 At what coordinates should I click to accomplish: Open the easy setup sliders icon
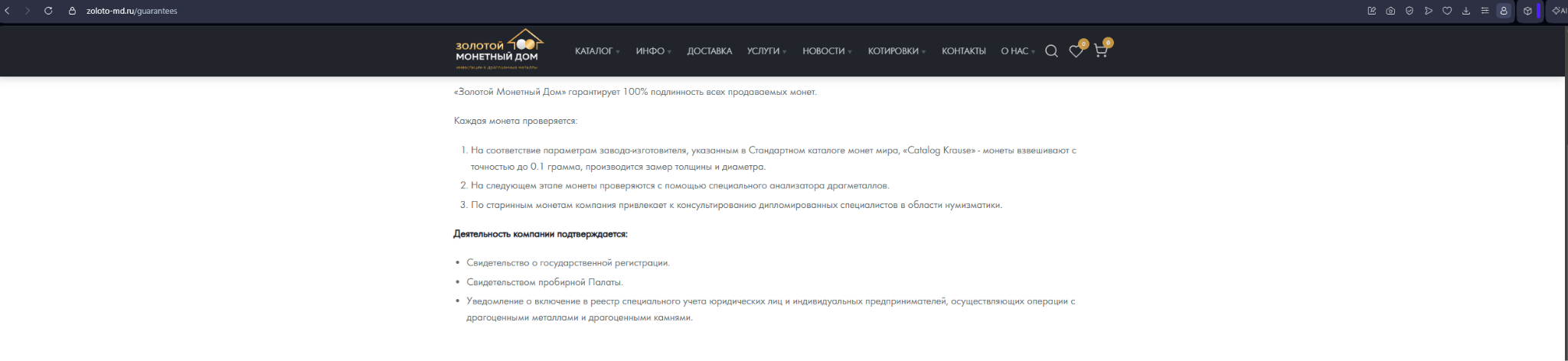1485,11
